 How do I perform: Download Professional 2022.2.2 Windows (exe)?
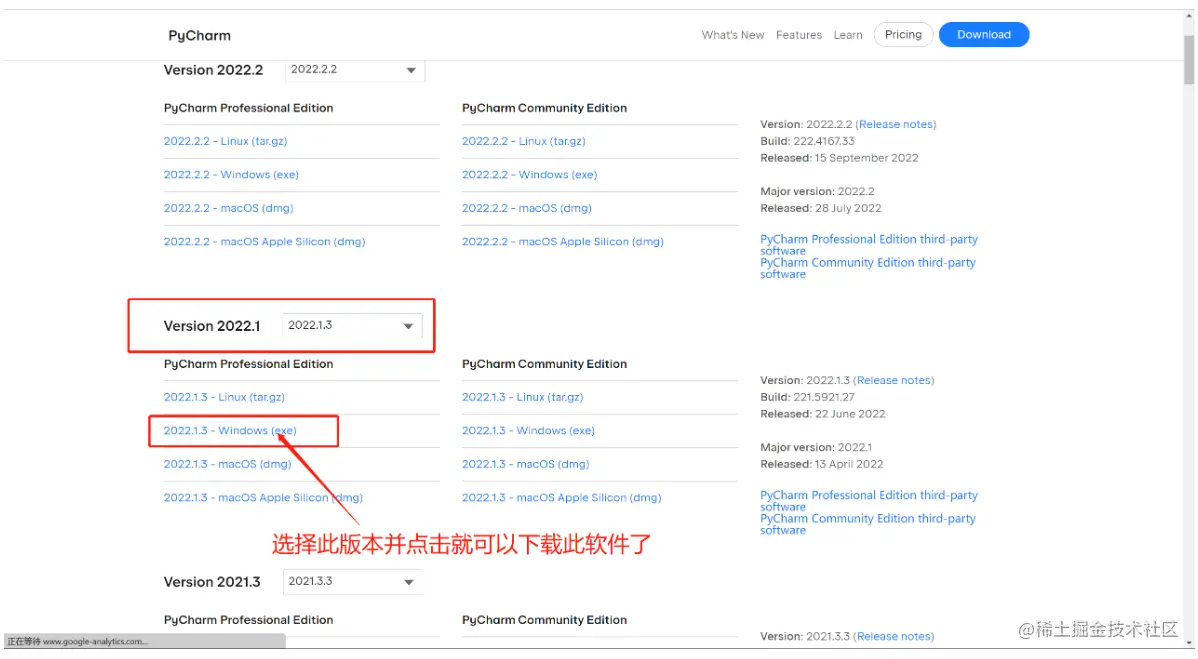(x=231, y=175)
